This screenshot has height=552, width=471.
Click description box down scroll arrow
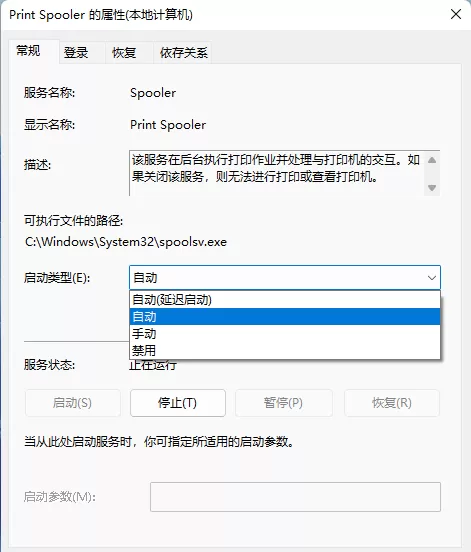[x=432, y=188]
